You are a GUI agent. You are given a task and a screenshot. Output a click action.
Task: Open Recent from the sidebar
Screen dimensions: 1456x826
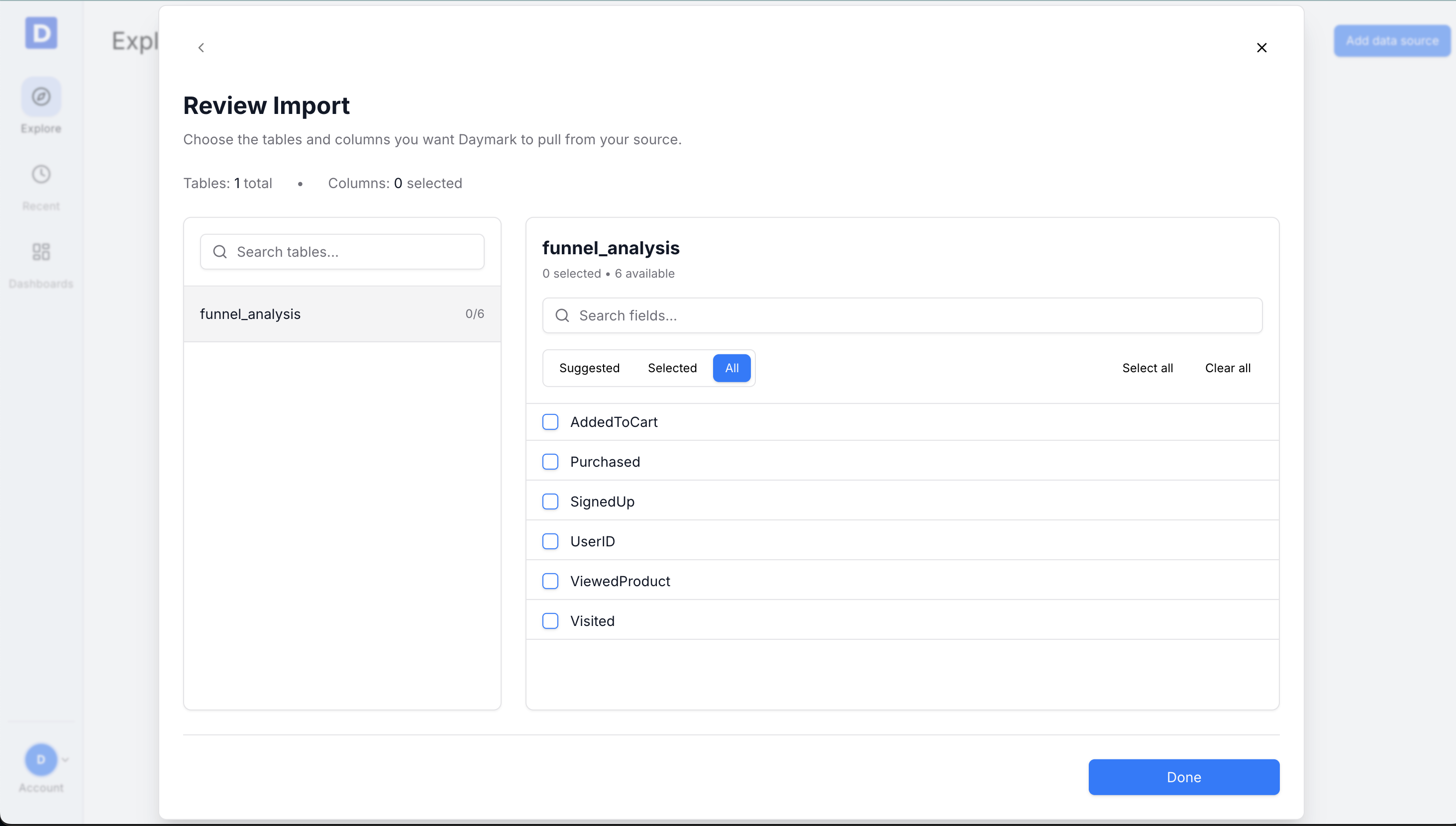pyautogui.click(x=41, y=185)
